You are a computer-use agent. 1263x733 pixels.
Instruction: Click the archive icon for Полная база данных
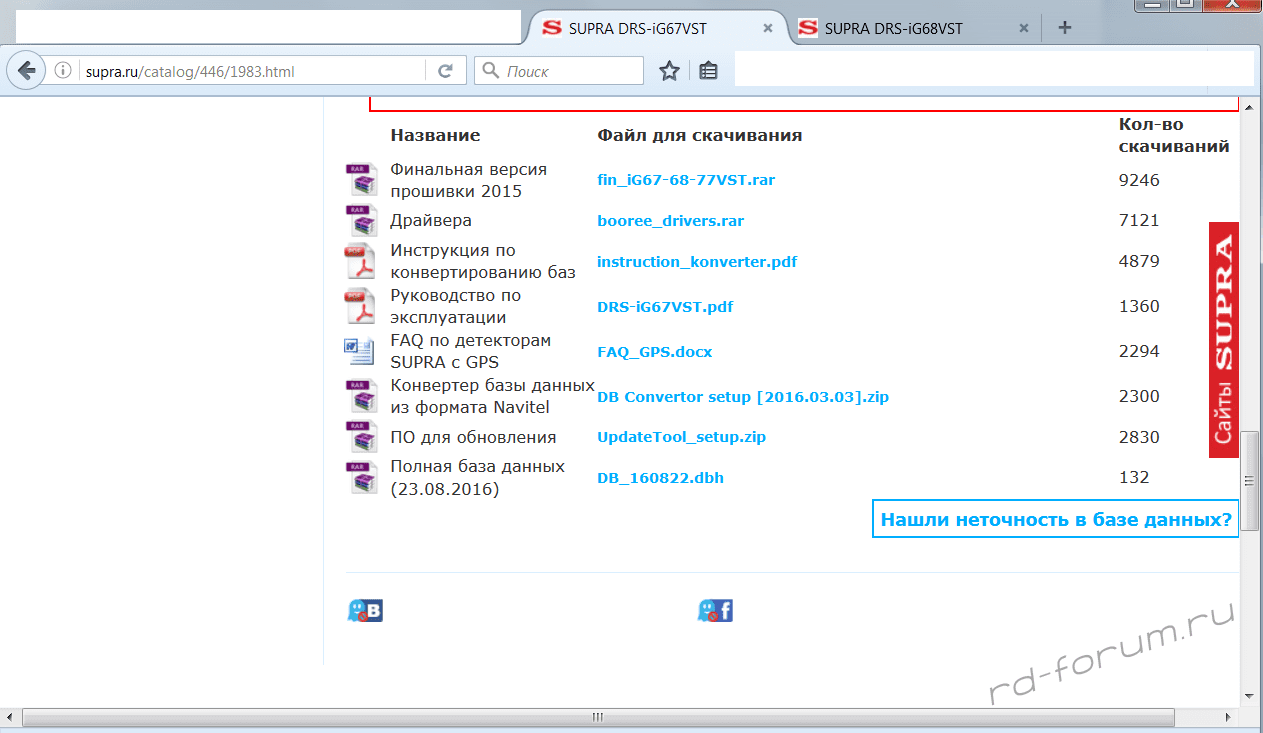coord(361,477)
